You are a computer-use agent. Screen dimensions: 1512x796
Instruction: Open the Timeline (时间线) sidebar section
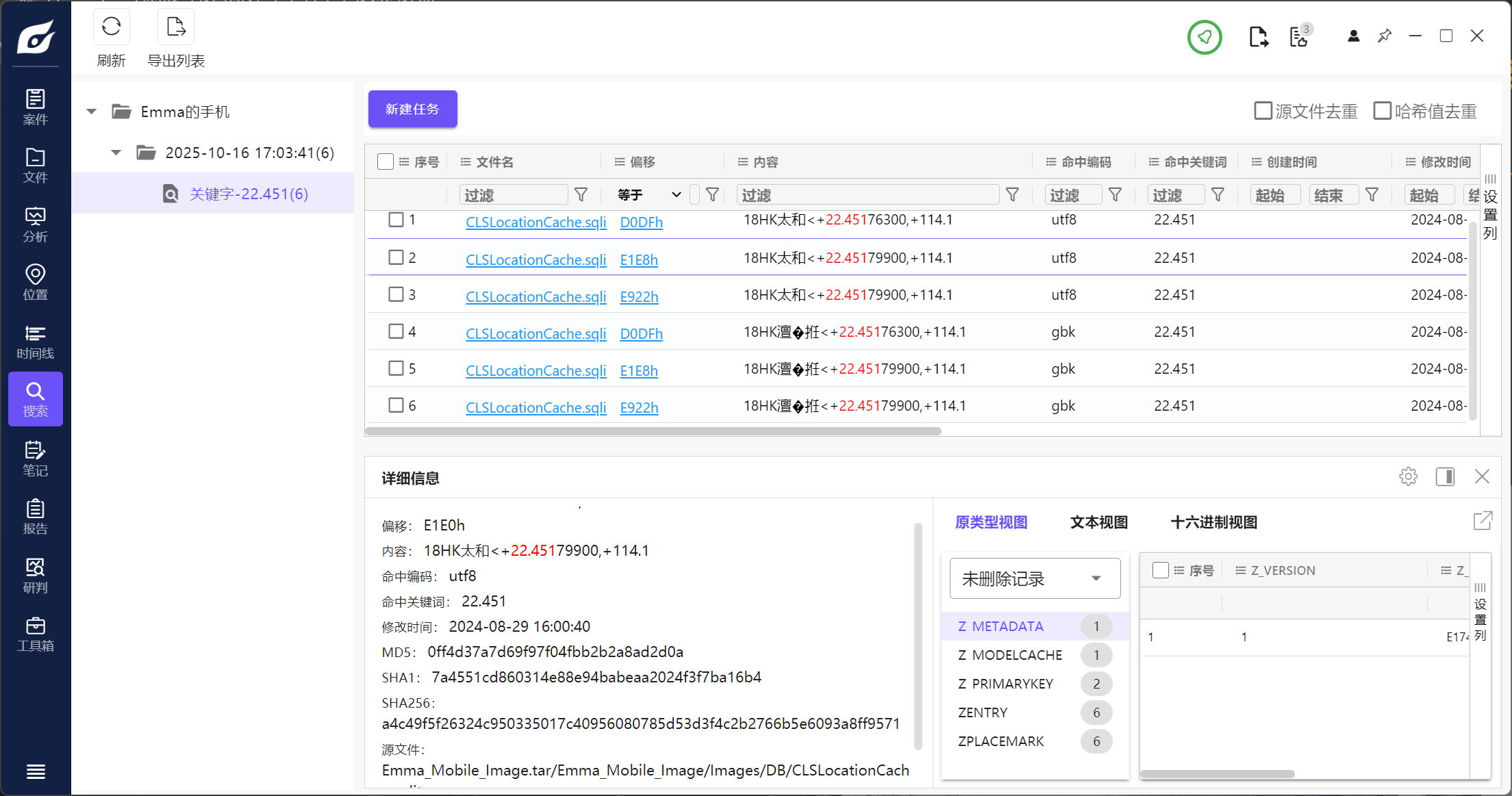tap(36, 342)
